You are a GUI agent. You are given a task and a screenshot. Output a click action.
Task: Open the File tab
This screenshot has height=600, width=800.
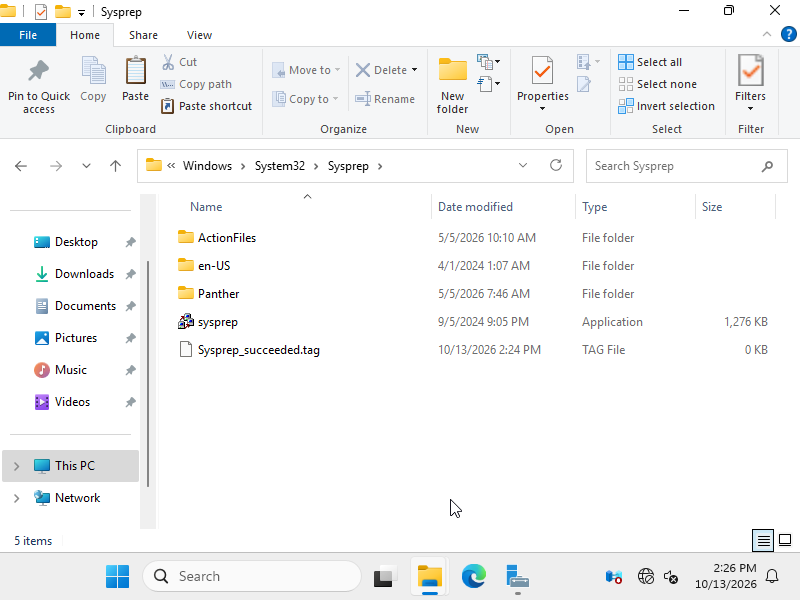[x=28, y=35]
